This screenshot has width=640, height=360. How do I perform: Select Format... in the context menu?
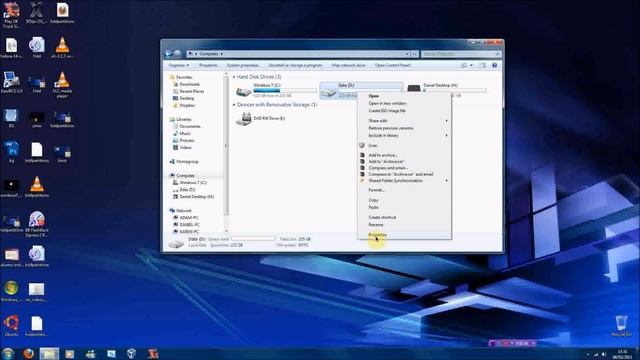[x=376, y=190]
